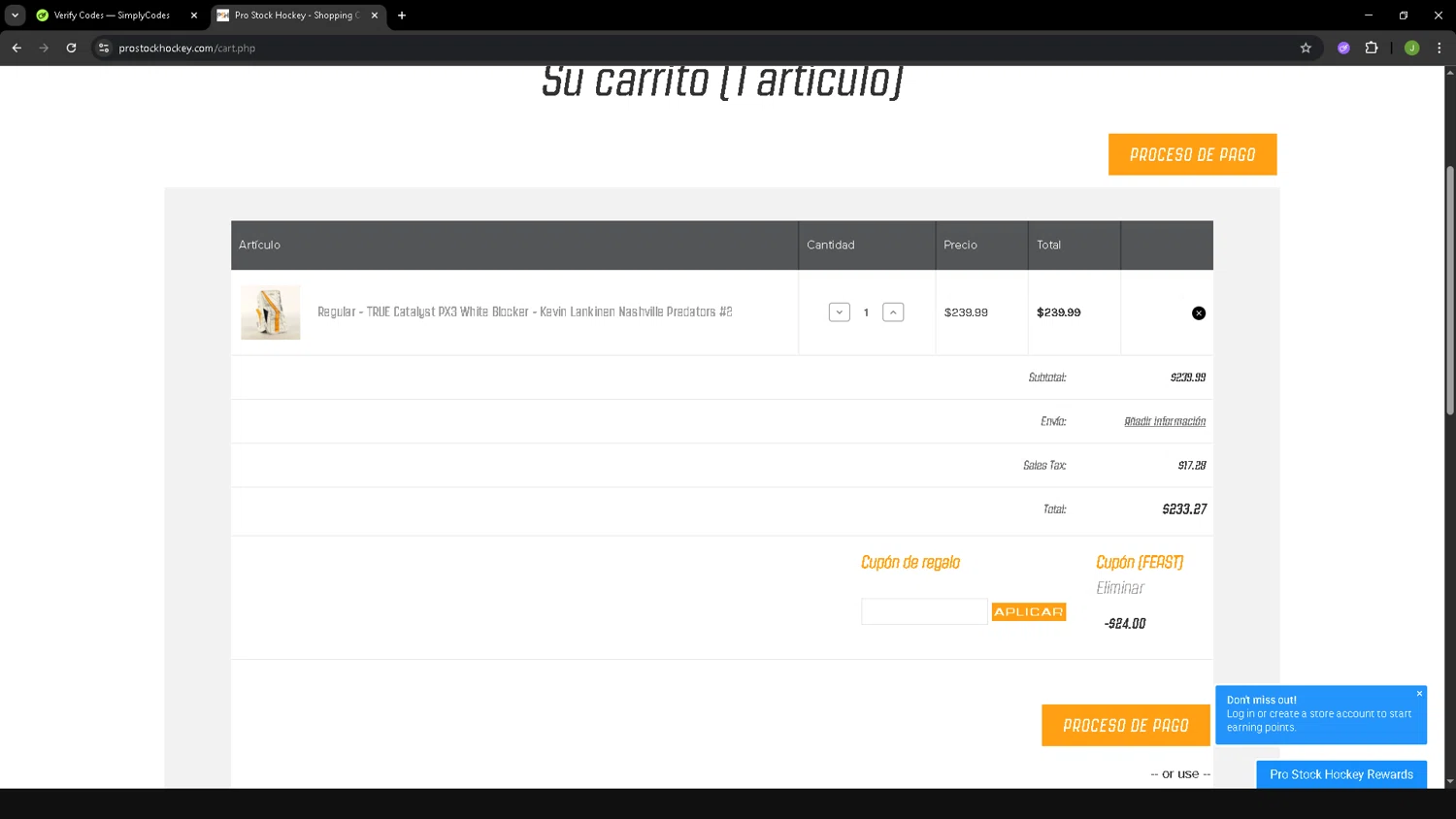The height and width of the screenshot is (819, 1456).
Task: Increase the blocker quantity
Action: (893, 312)
